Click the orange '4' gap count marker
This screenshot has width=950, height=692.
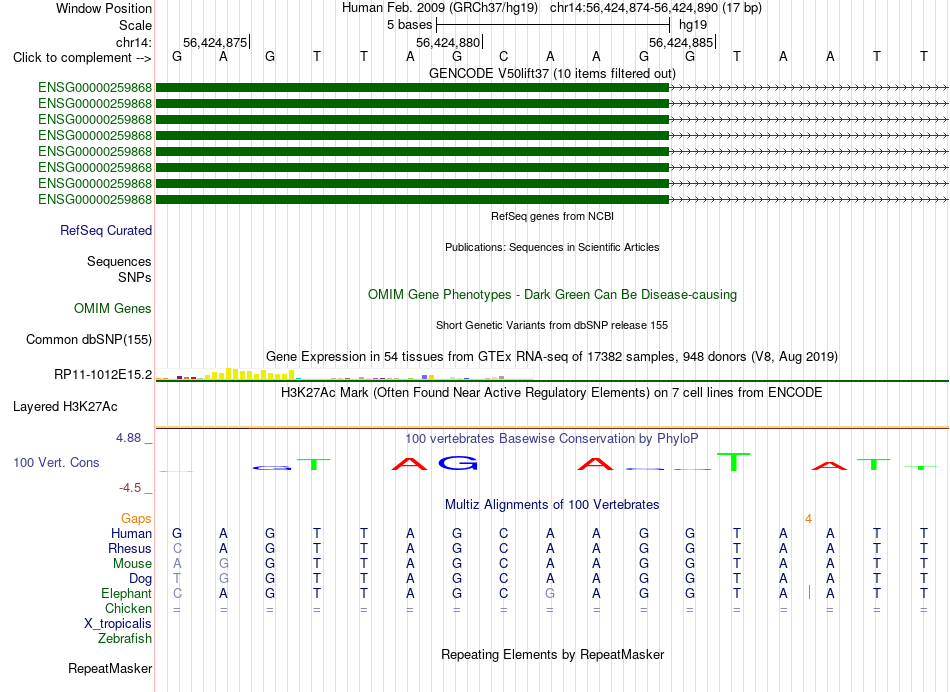point(808,519)
